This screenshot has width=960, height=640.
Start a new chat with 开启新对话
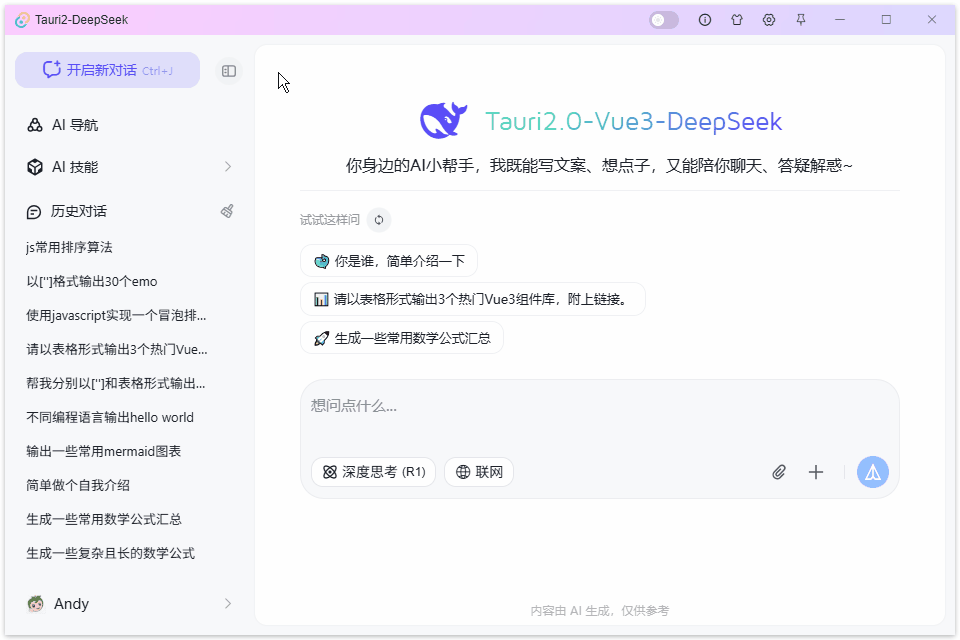tap(107, 70)
